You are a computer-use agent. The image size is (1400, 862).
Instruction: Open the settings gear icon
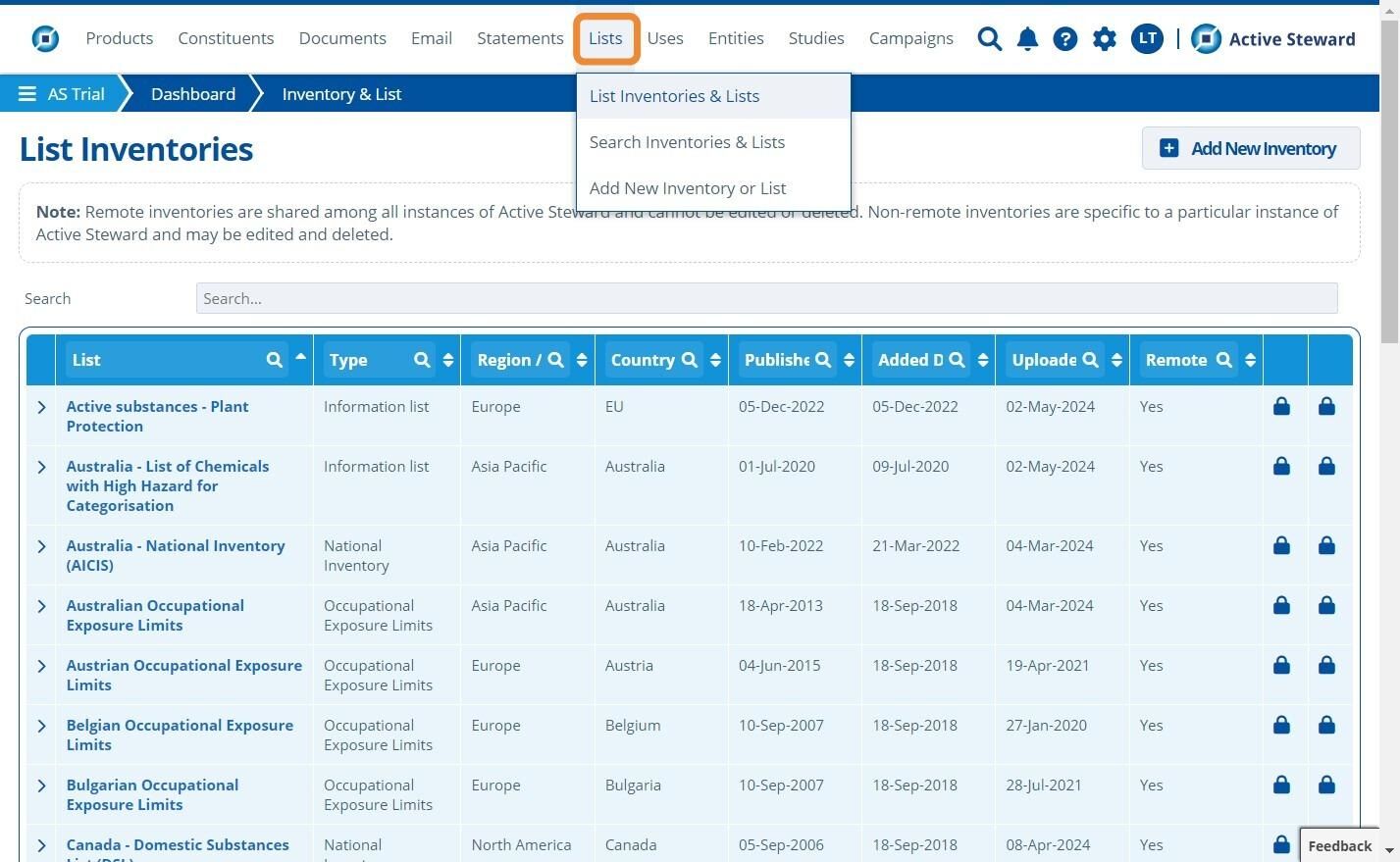click(x=1105, y=39)
